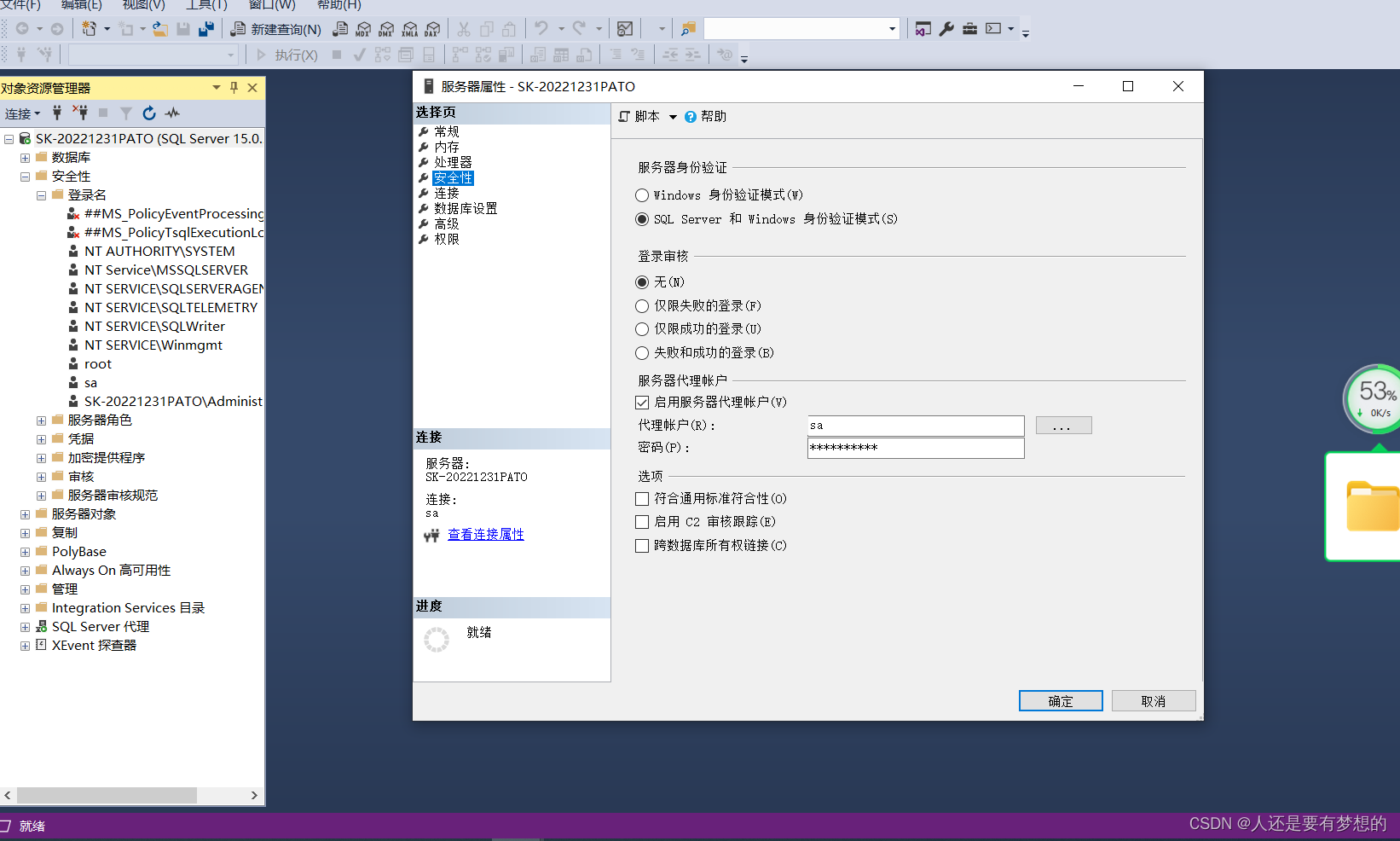Click the New Query toolbar button

(276, 29)
